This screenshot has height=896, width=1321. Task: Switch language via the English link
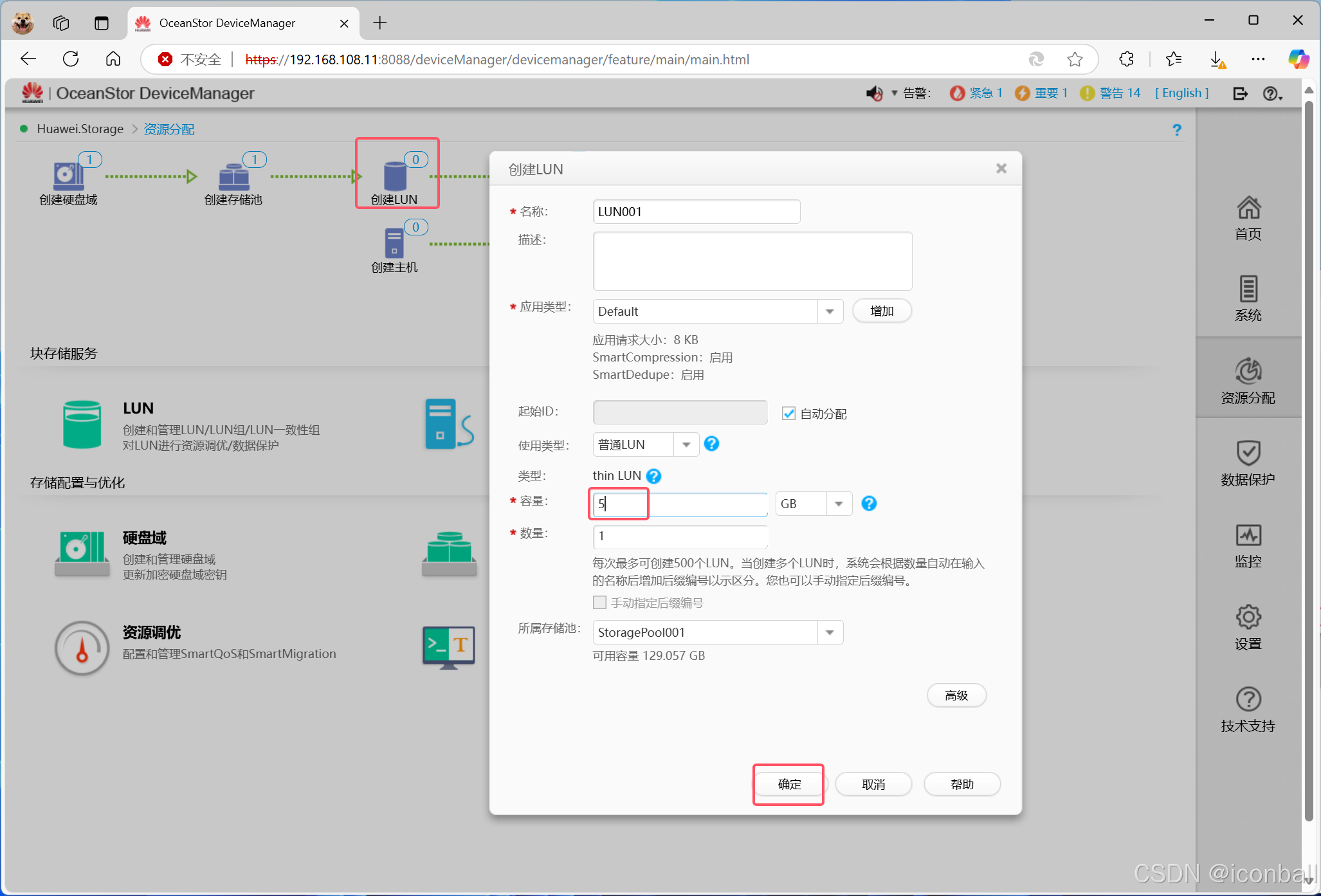[x=1181, y=93]
